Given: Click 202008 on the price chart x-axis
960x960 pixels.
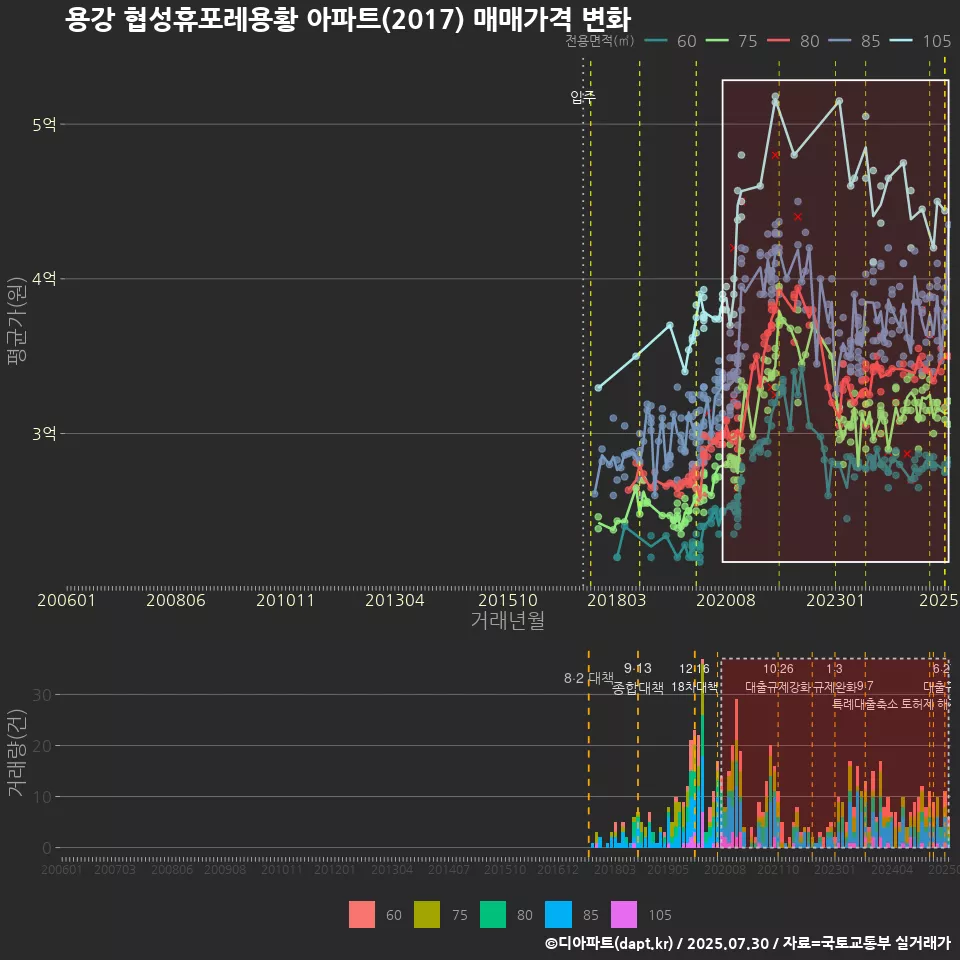Looking at the screenshot, I should coord(726,600).
